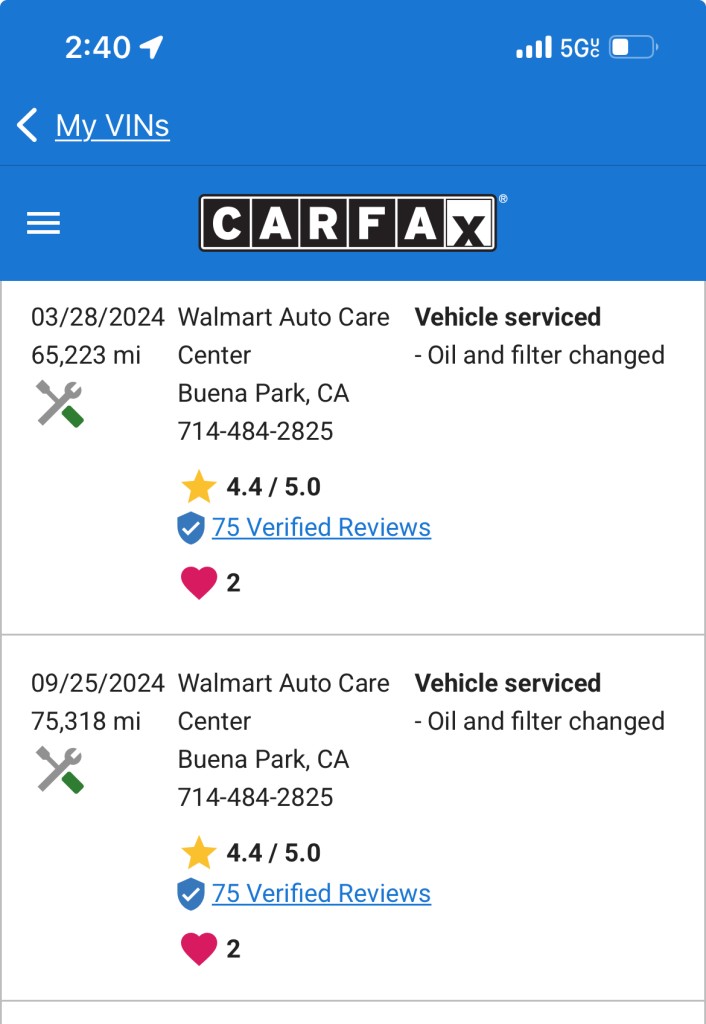The height and width of the screenshot is (1024, 706).
Task: Tap the star rating icon in second record
Action: [199, 852]
